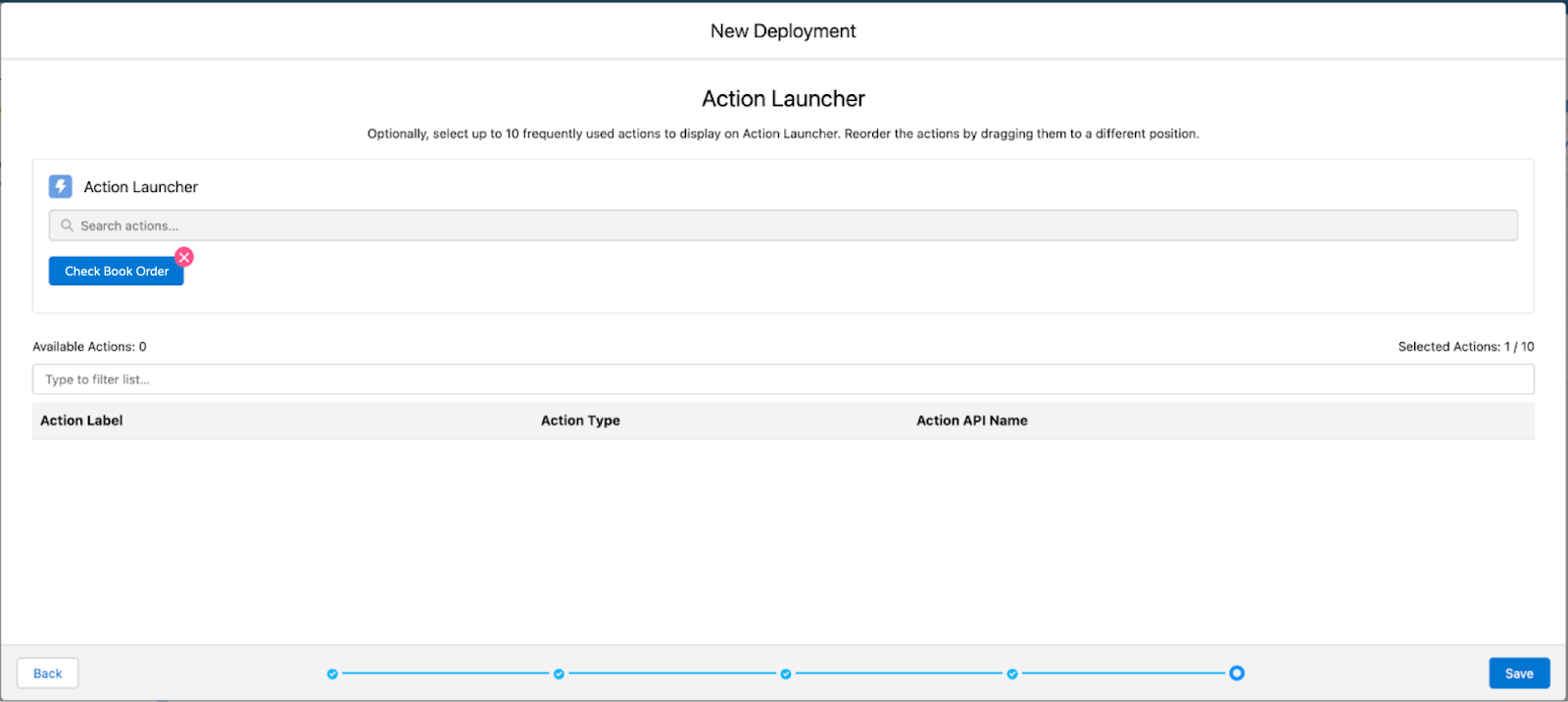Jump to the third progress step

(786, 674)
